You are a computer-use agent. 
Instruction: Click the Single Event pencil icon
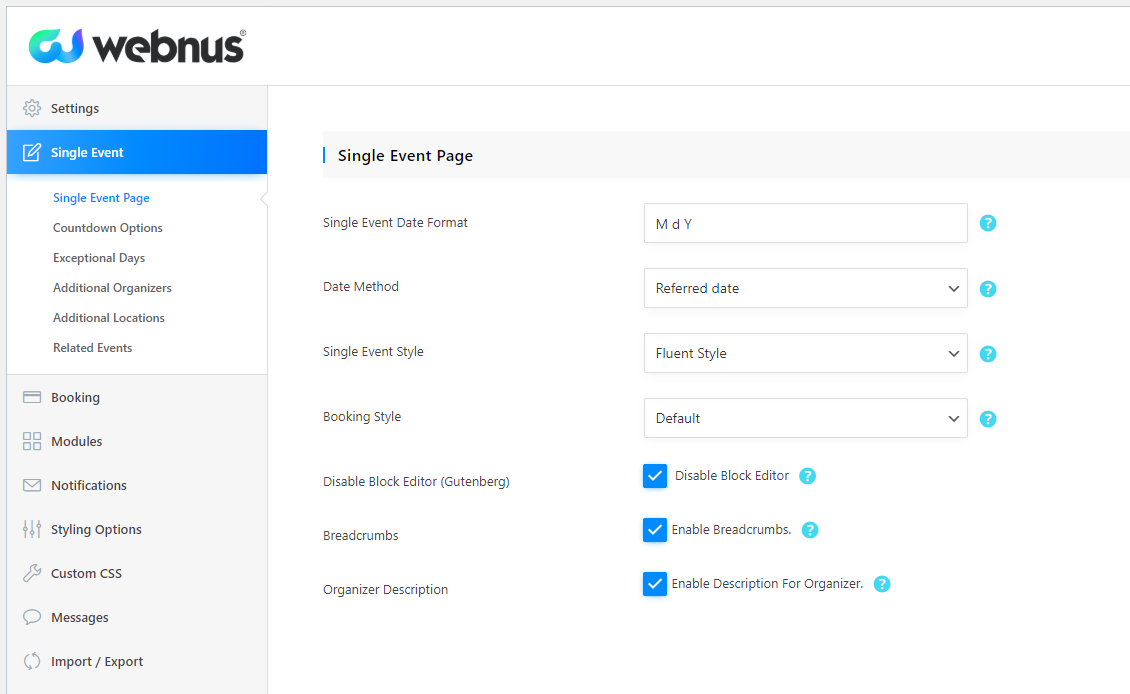[32, 152]
